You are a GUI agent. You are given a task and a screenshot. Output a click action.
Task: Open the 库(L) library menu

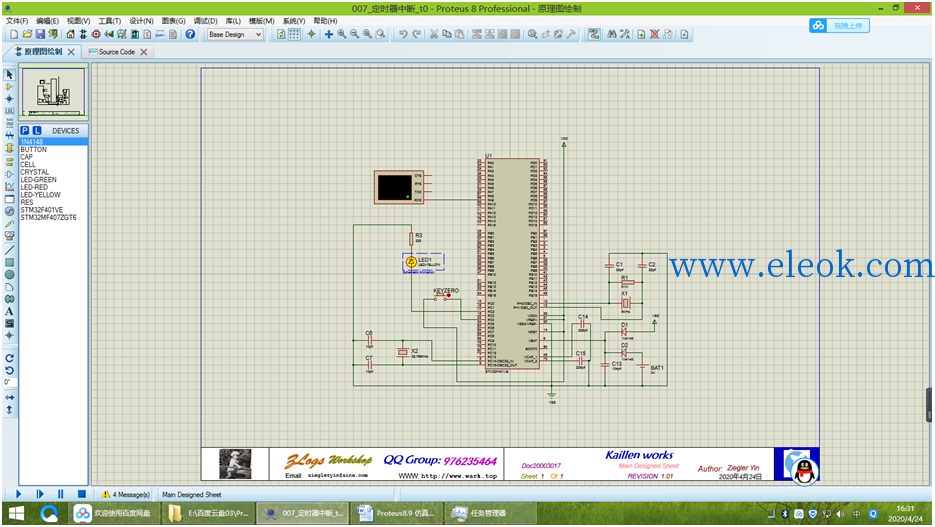click(x=233, y=21)
